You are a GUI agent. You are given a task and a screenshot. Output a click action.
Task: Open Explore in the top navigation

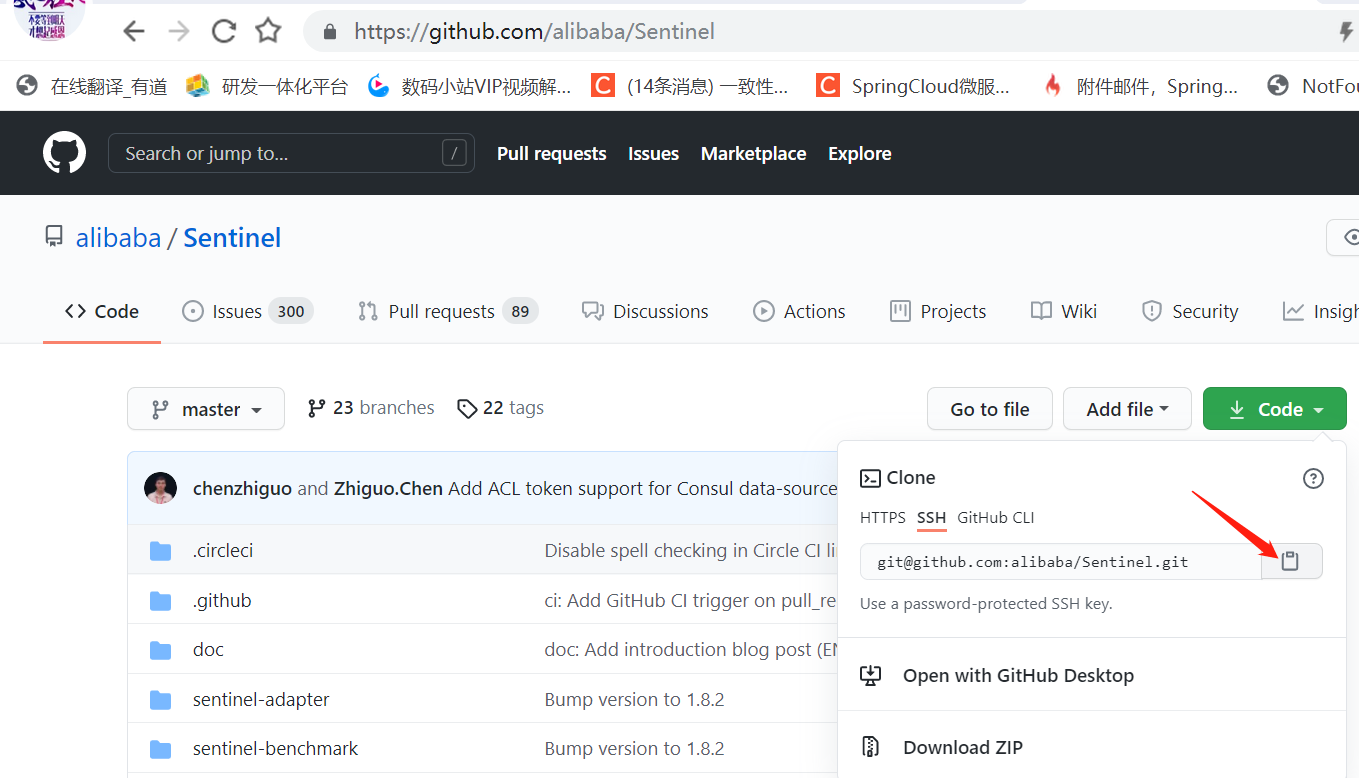[x=860, y=153]
